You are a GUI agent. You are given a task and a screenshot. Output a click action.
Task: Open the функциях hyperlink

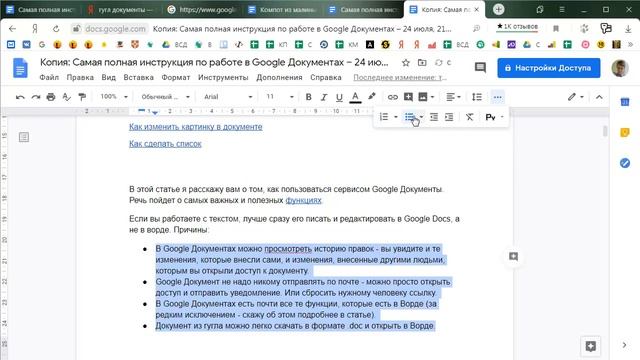[303, 200]
